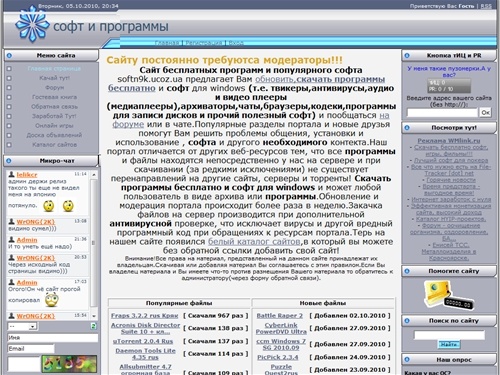Click the bullet icon next to Главная страница

[9, 69]
